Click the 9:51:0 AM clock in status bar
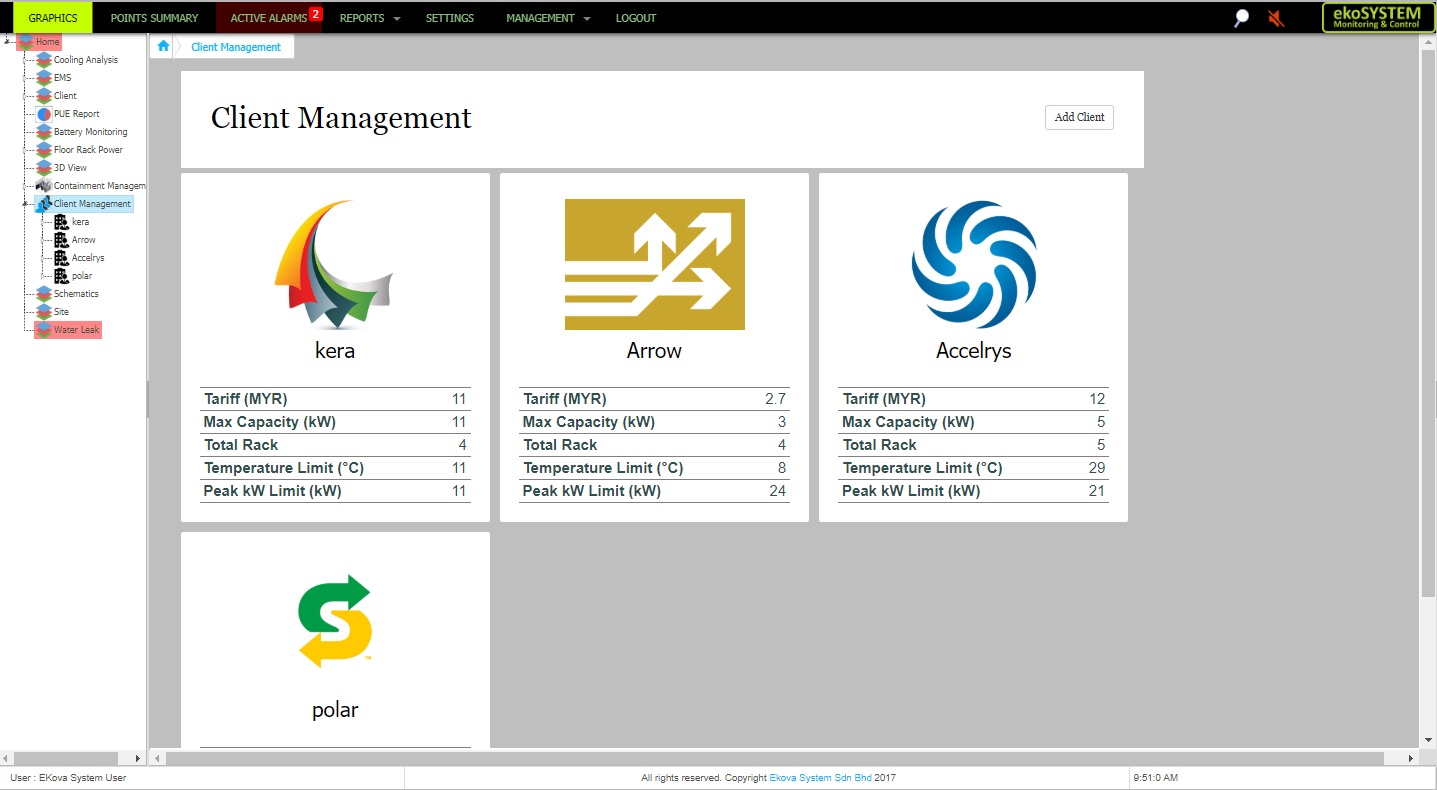The width and height of the screenshot is (1437, 790). point(1155,777)
